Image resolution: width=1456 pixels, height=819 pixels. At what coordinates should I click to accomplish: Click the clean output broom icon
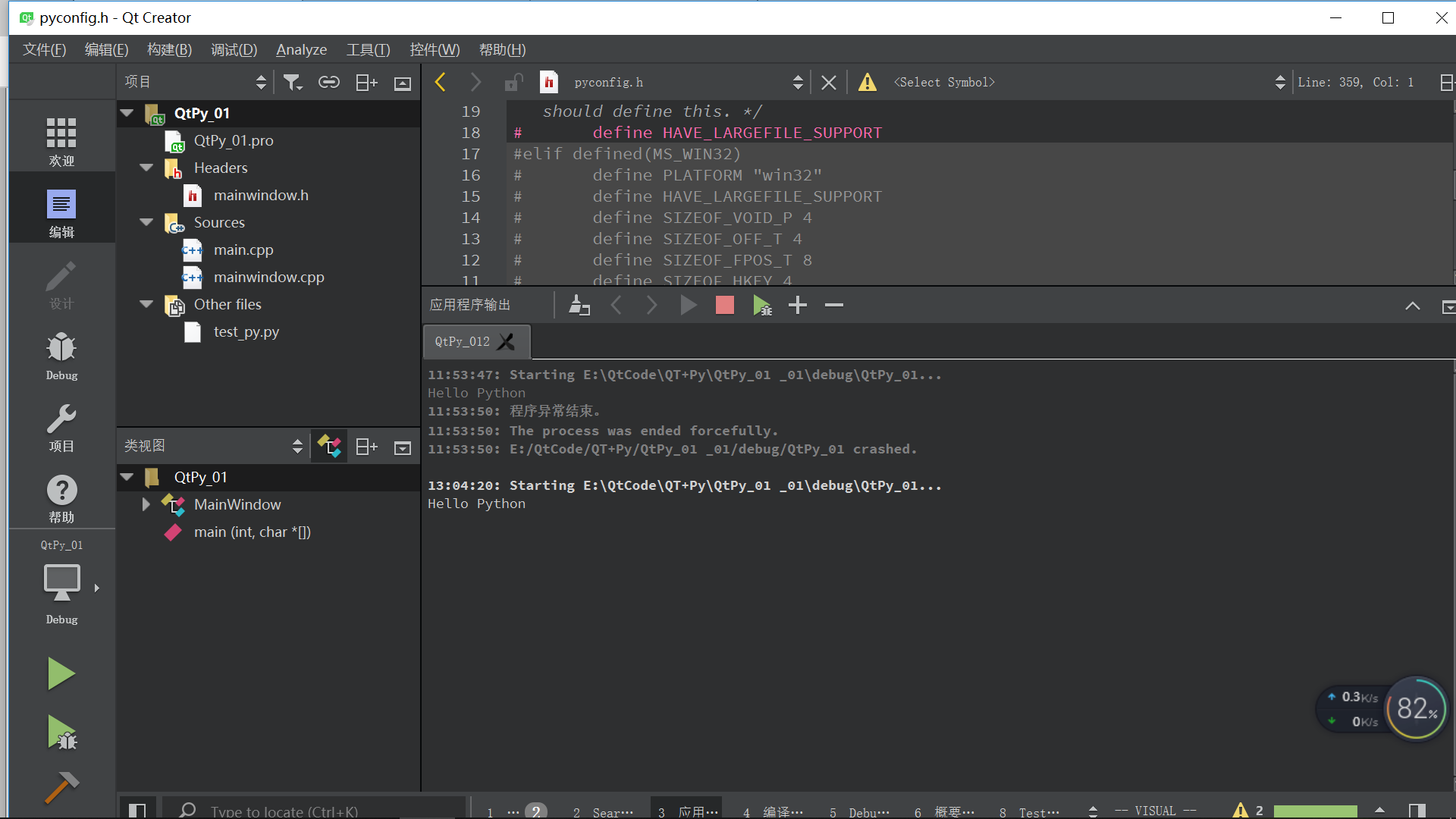click(579, 305)
